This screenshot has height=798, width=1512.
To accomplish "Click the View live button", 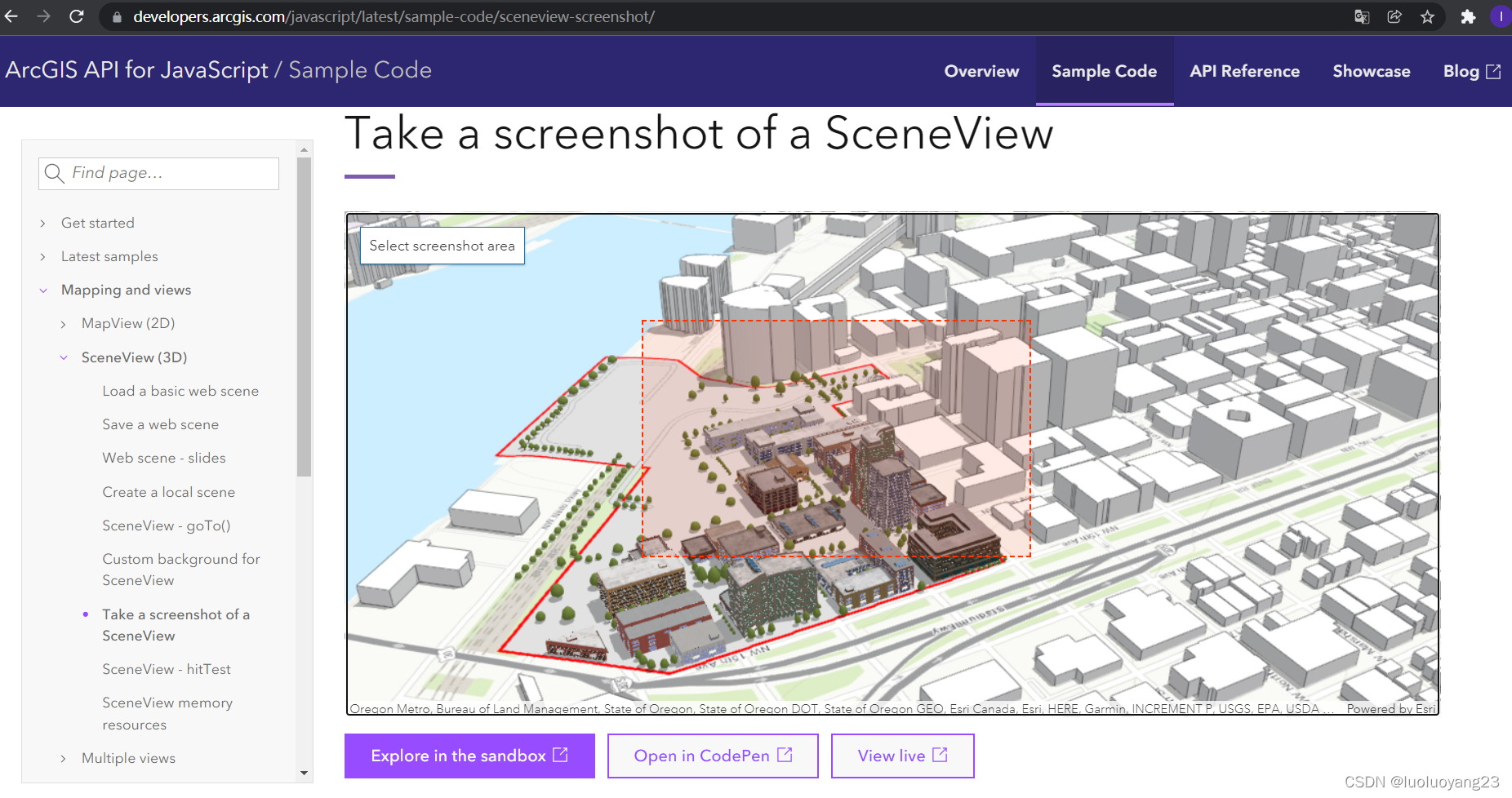I will pos(902,756).
